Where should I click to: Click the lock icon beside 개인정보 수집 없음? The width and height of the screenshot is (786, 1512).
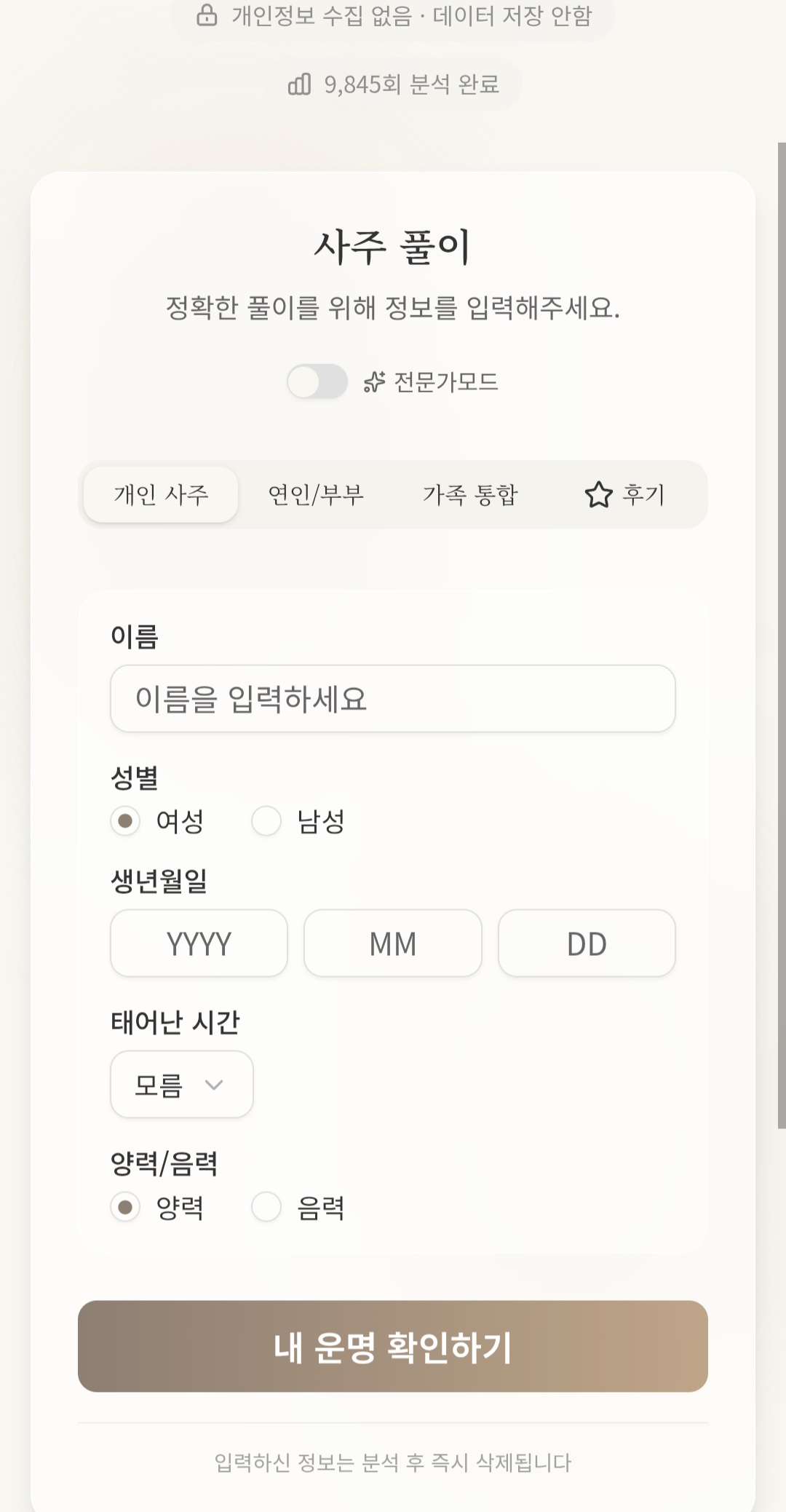(207, 15)
